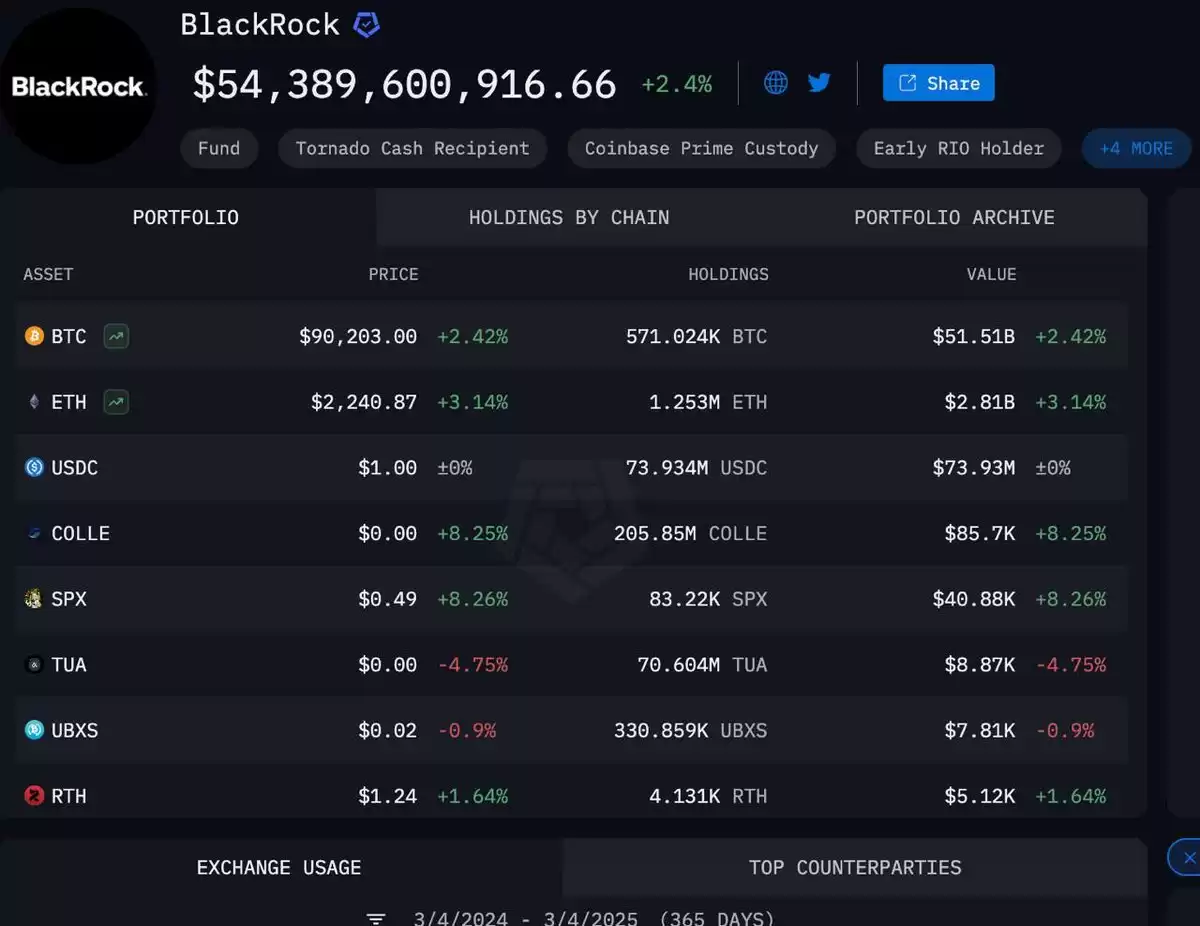This screenshot has height=926, width=1200.
Task: Open the BlackRock website globe icon
Action: [776, 83]
